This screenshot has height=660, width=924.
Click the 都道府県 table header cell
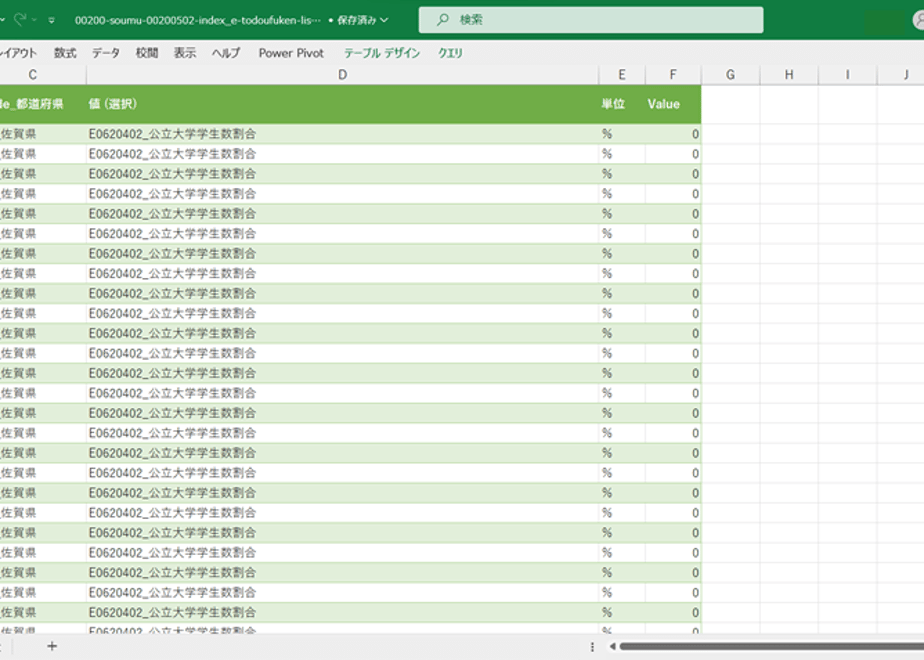pyautogui.click(x=42, y=104)
